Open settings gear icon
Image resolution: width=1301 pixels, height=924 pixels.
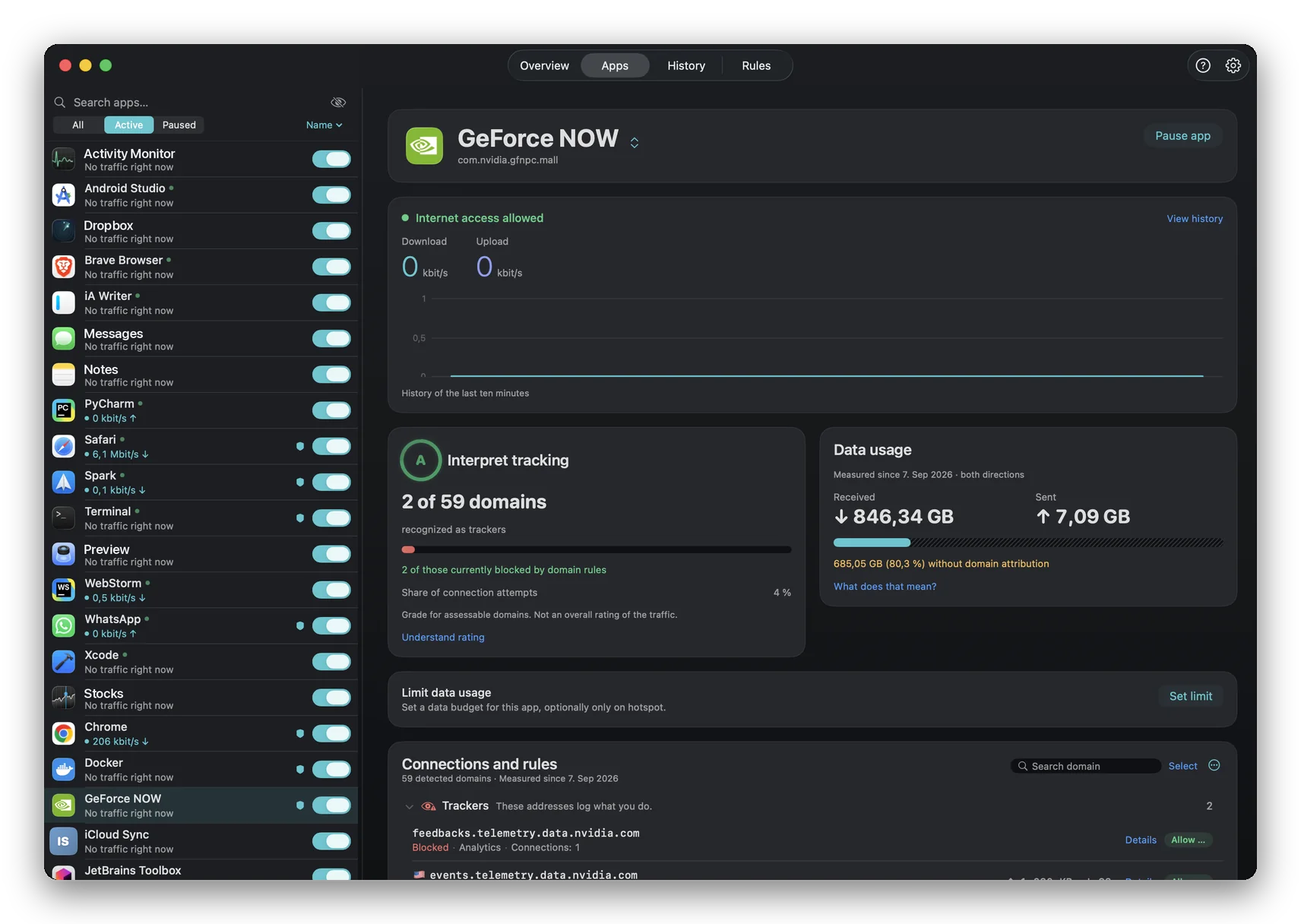click(1233, 65)
